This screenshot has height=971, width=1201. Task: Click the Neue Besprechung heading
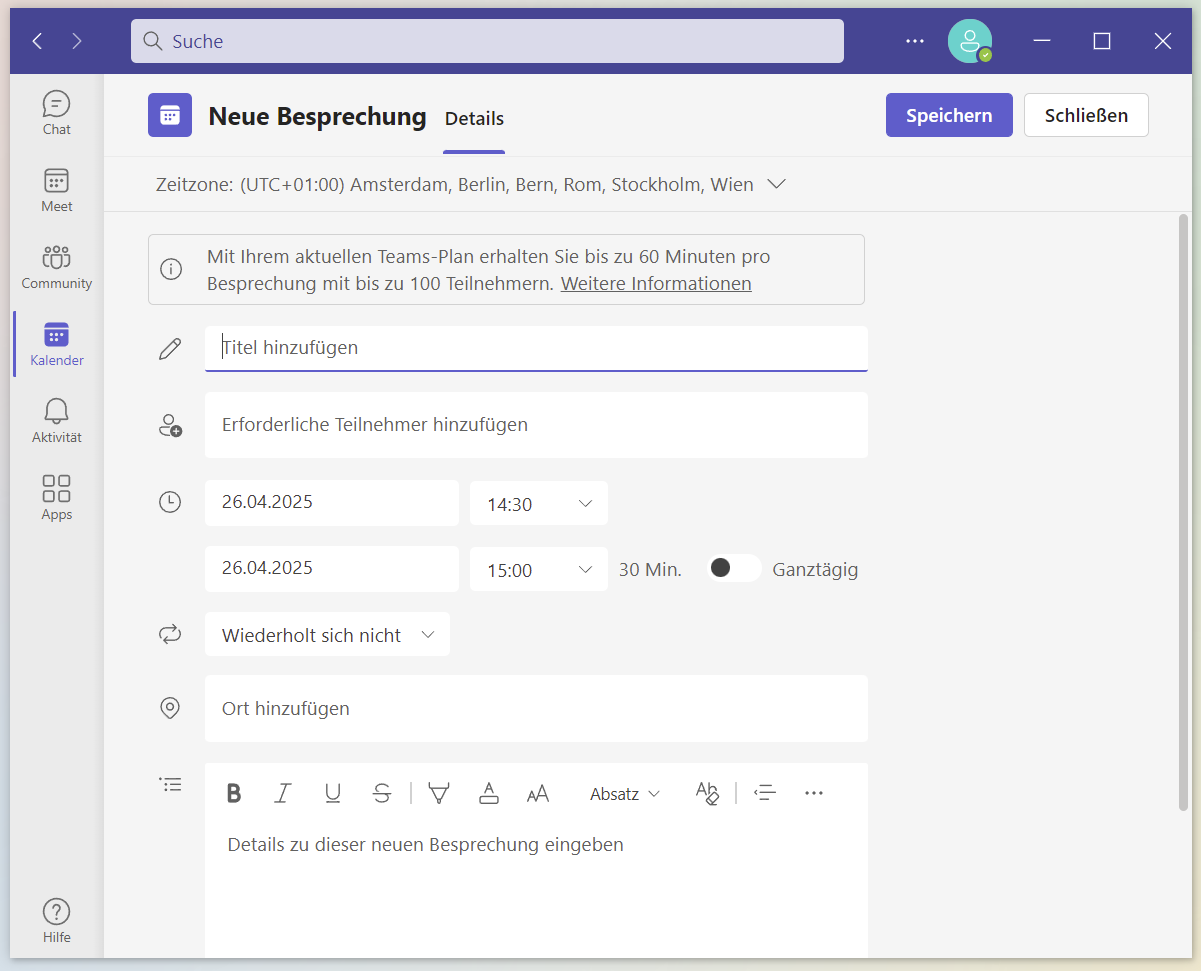[317, 116]
